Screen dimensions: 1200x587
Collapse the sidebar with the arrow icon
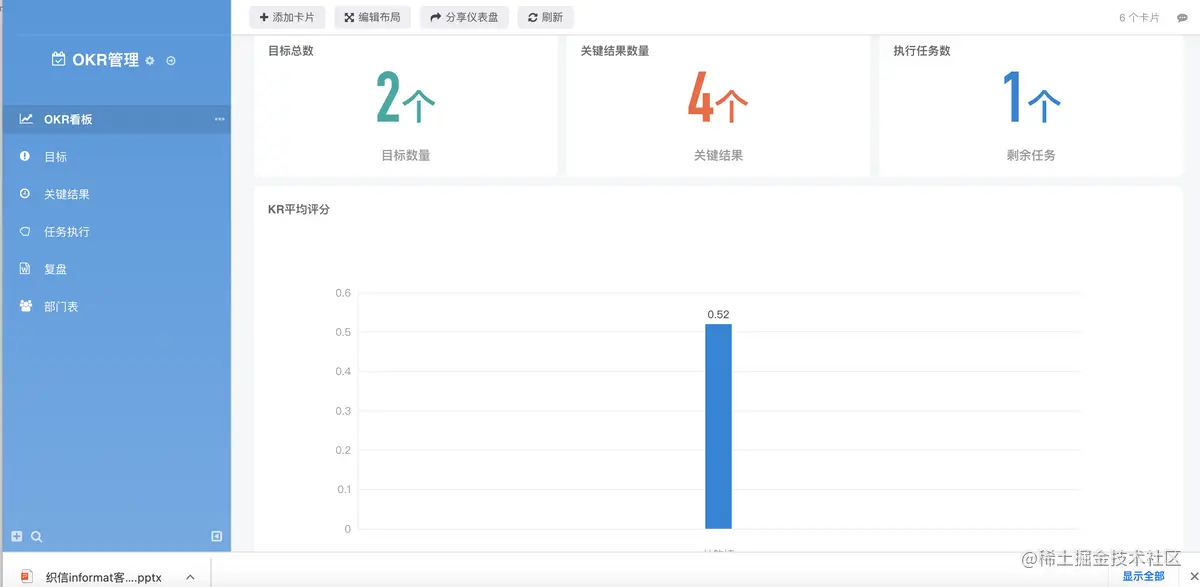[x=216, y=536]
